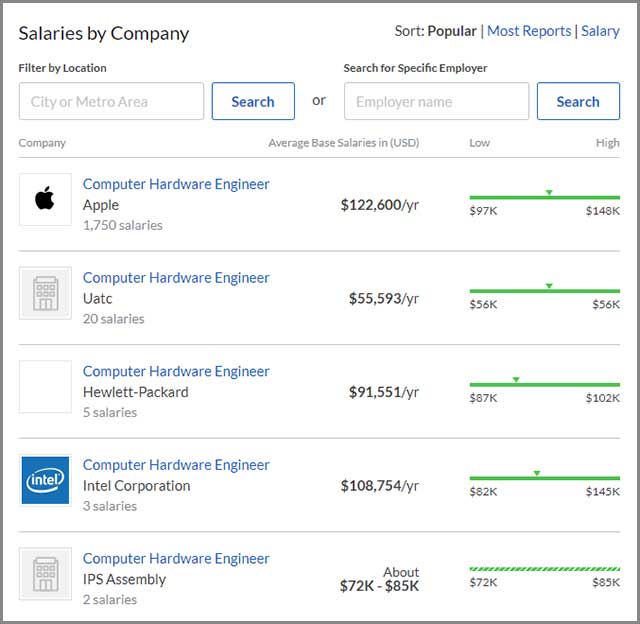
Task: Click the Intel Corporation logo icon
Action: click(45, 480)
